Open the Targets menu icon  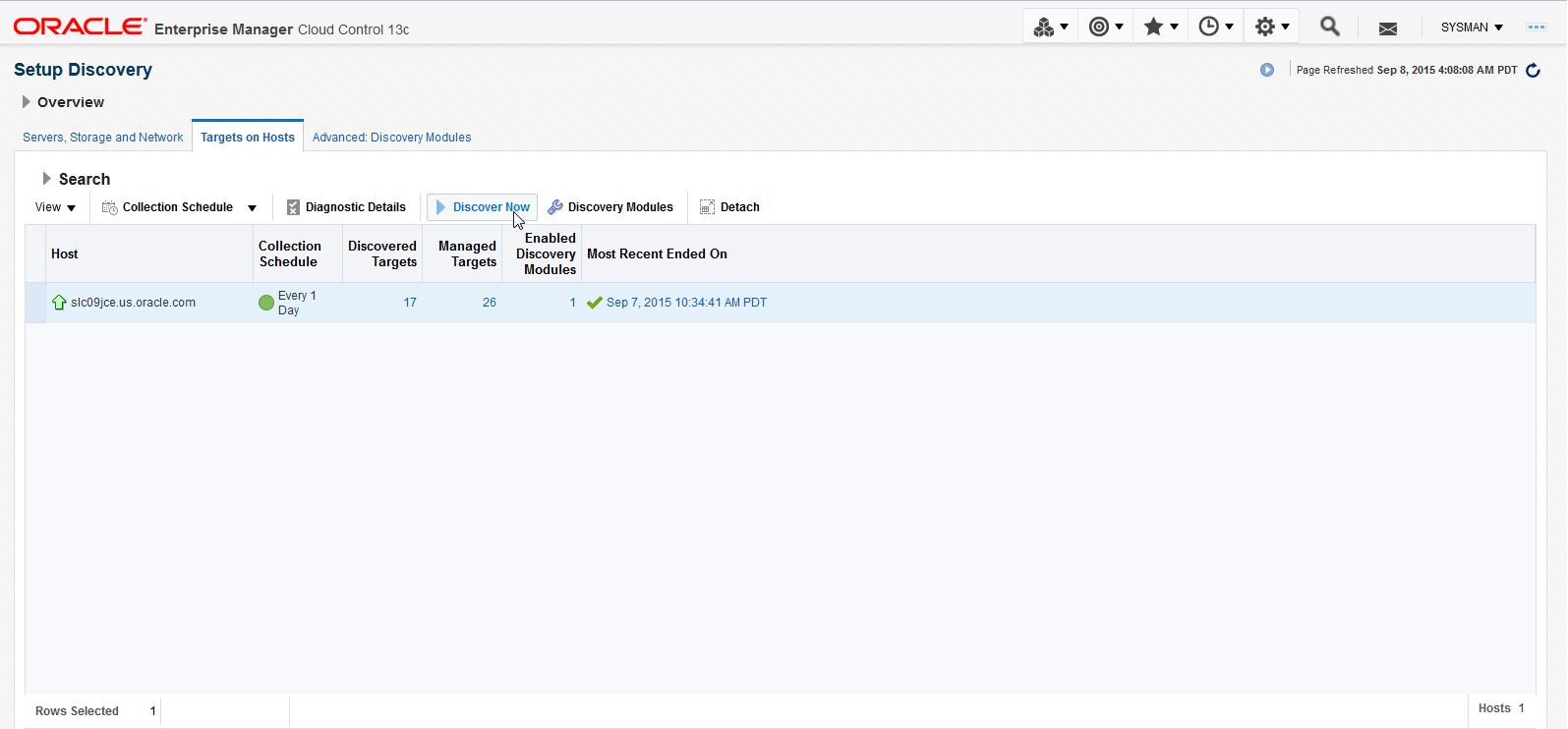(1050, 28)
